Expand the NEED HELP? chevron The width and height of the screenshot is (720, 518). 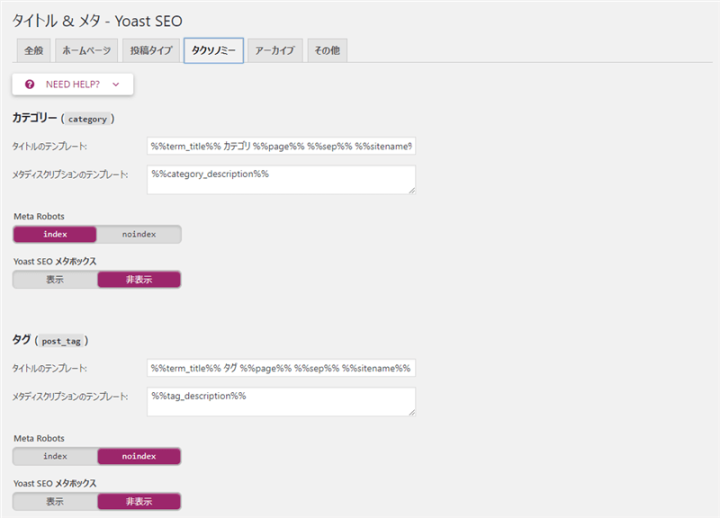[x=116, y=85]
